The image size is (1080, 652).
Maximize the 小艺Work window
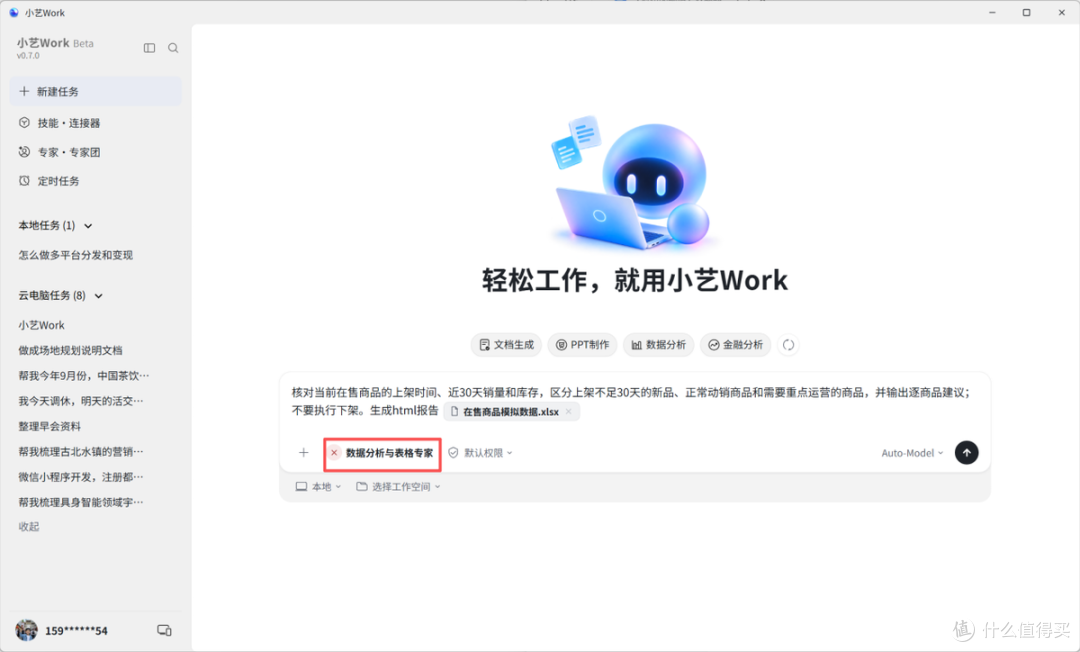pos(1026,12)
